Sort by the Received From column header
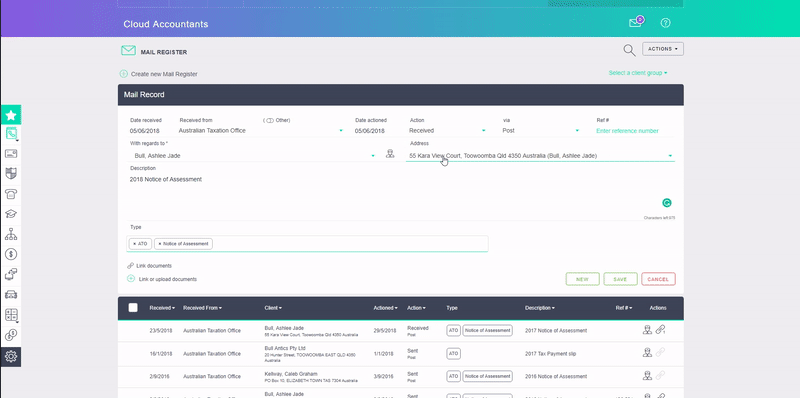The image size is (800, 398). pyautogui.click(x=203, y=308)
